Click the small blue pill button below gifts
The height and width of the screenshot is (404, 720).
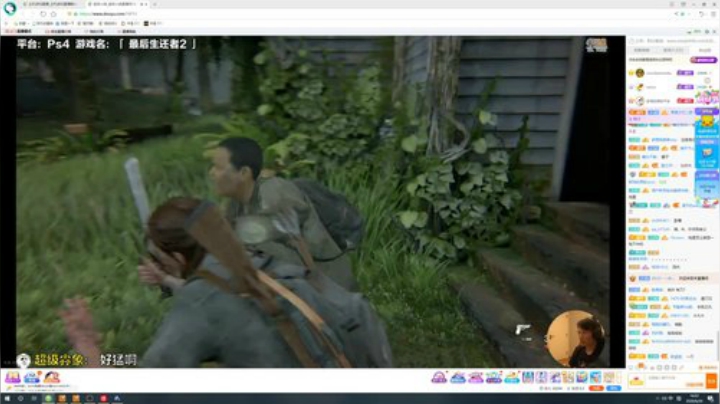point(614,388)
